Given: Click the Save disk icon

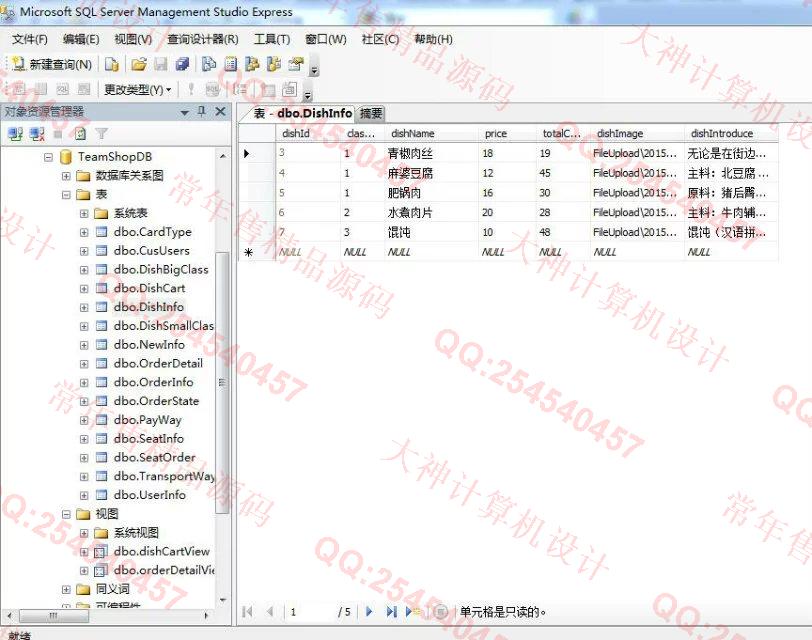Looking at the screenshot, I should (161, 64).
